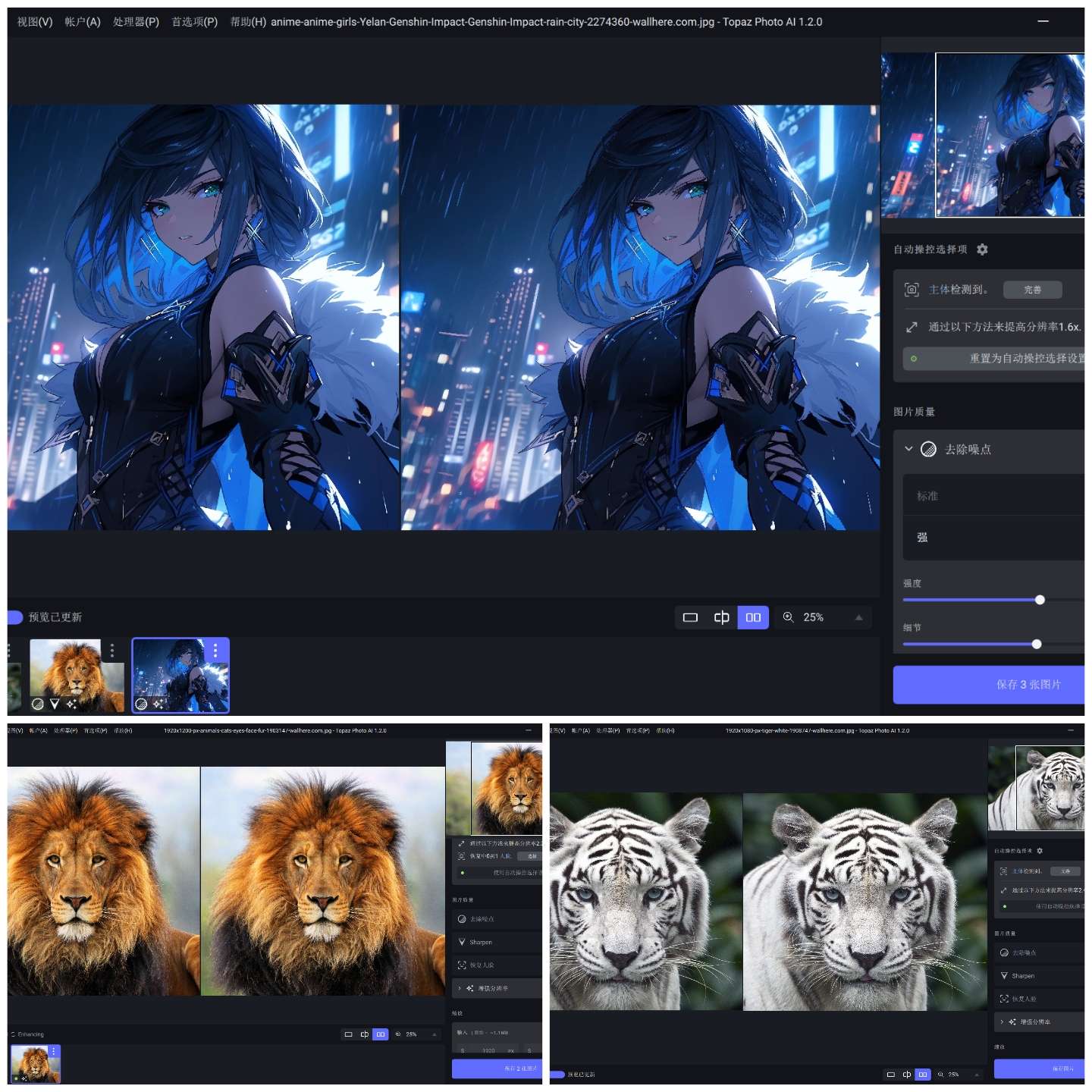This screenshot has height=1092, width=1092.
Task: Open options menu on lion thumbnail
Action: point(112,651)
